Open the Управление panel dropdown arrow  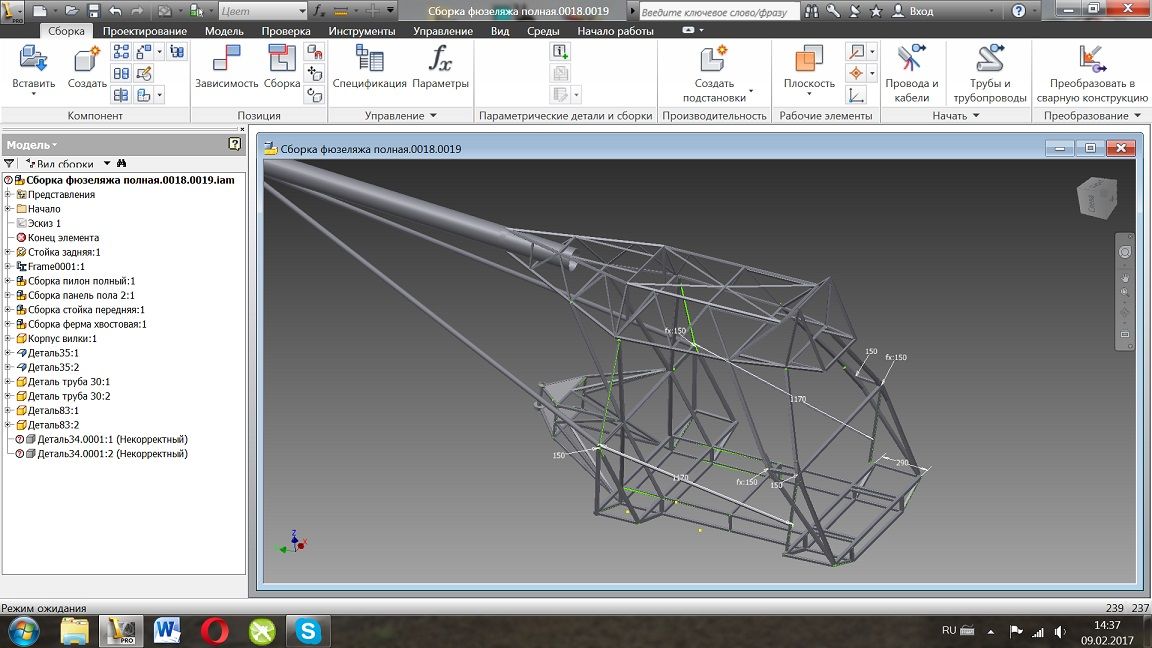pyautogui.click(x=433, y=116)
